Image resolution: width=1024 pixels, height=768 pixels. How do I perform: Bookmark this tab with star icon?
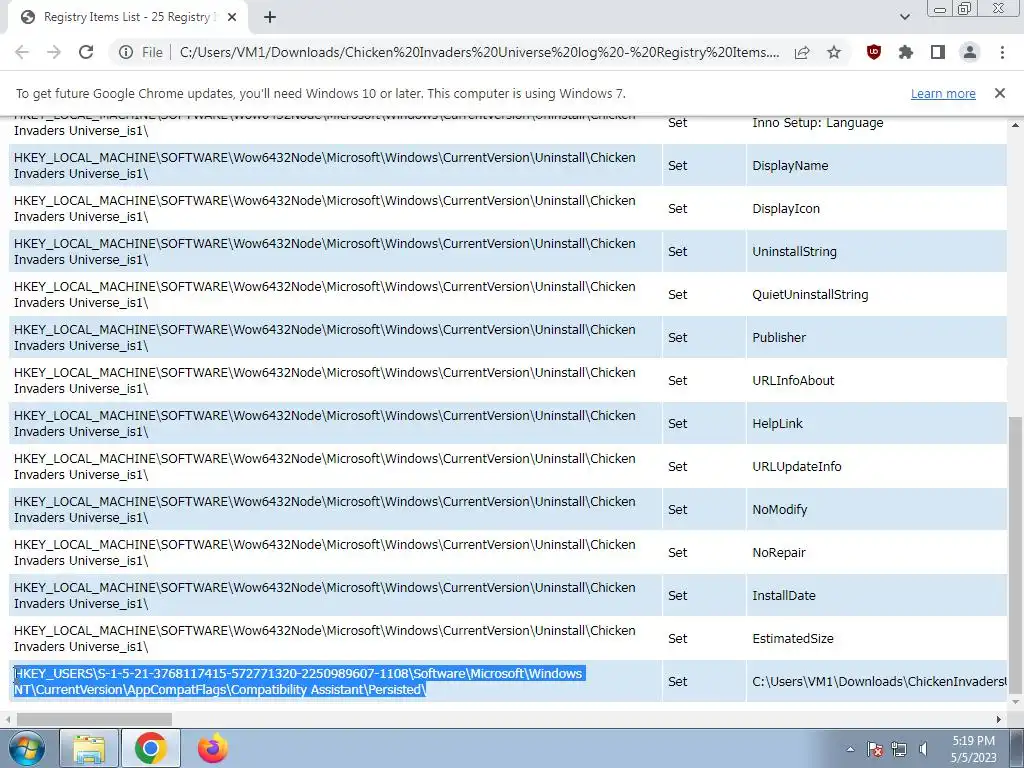(x=834, y=52)
